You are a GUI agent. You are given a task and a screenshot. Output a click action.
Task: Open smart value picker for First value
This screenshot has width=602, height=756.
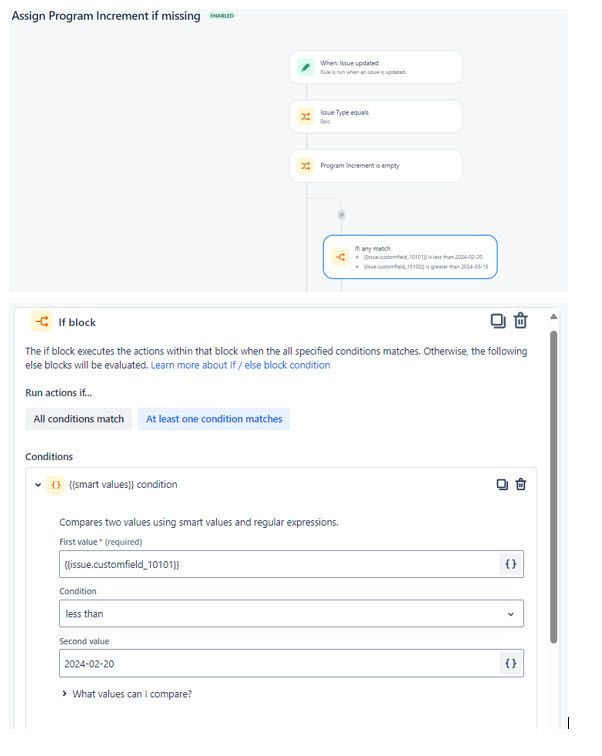coord(510,564)
